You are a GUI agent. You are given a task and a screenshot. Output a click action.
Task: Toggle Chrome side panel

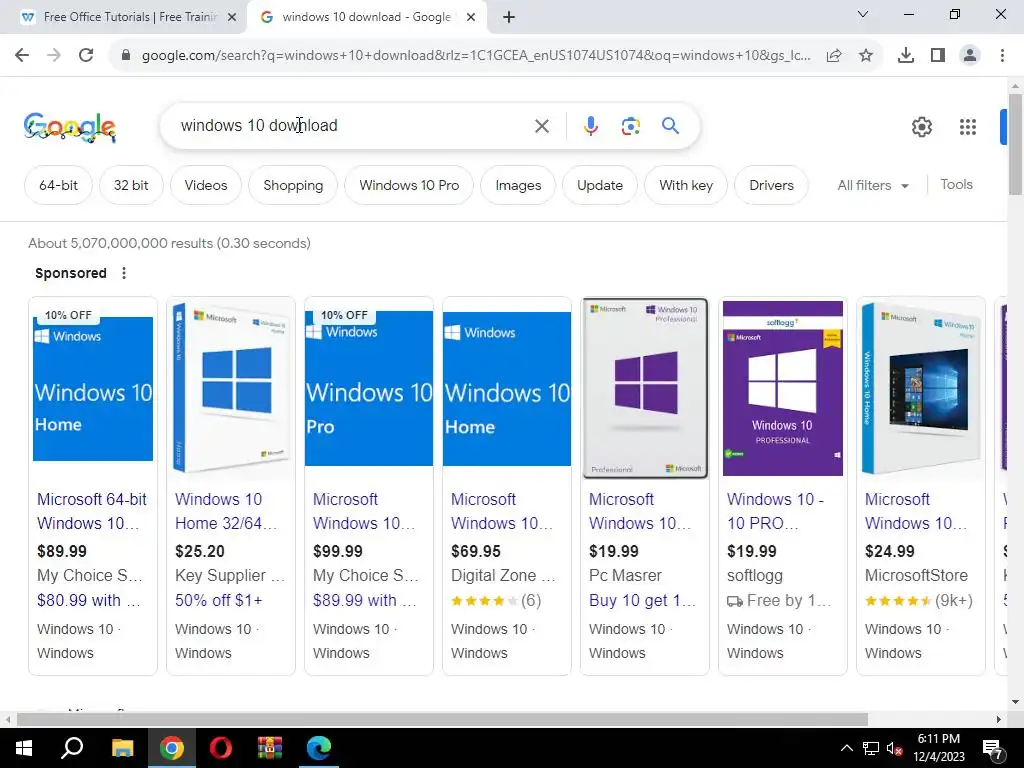coord(938,56)
